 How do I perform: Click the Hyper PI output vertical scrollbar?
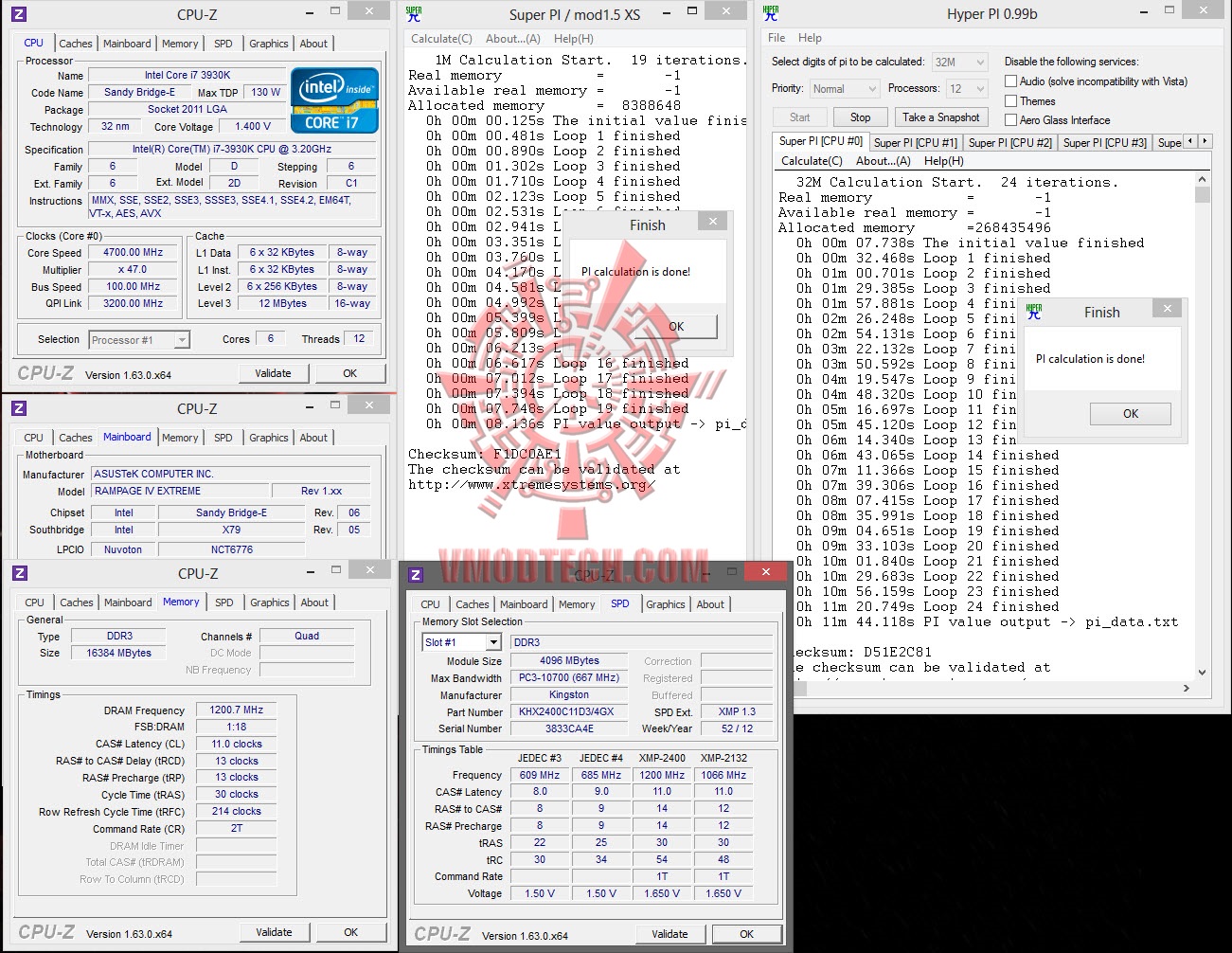pos(1203,426)
